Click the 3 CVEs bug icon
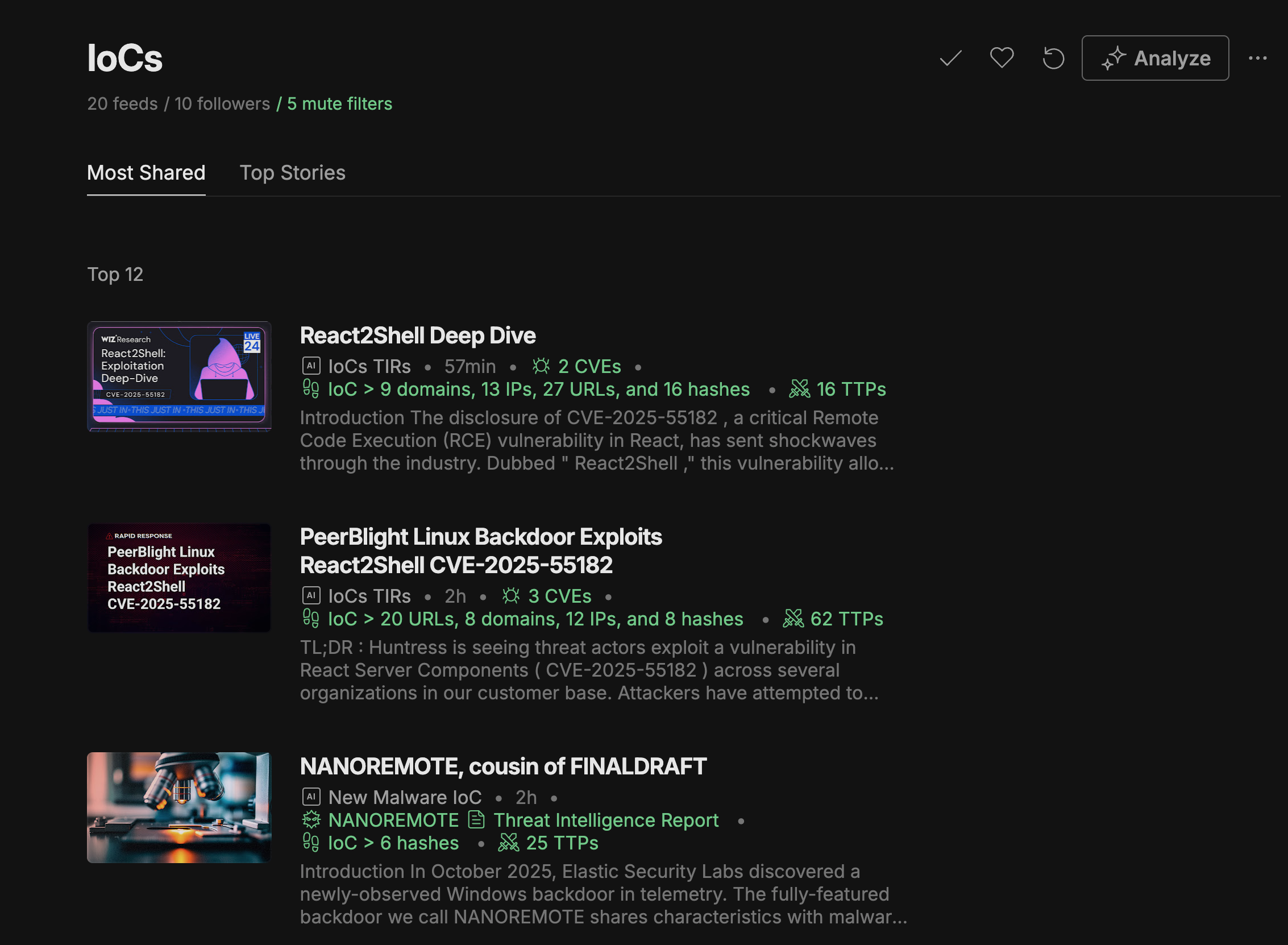 point(511,596)
